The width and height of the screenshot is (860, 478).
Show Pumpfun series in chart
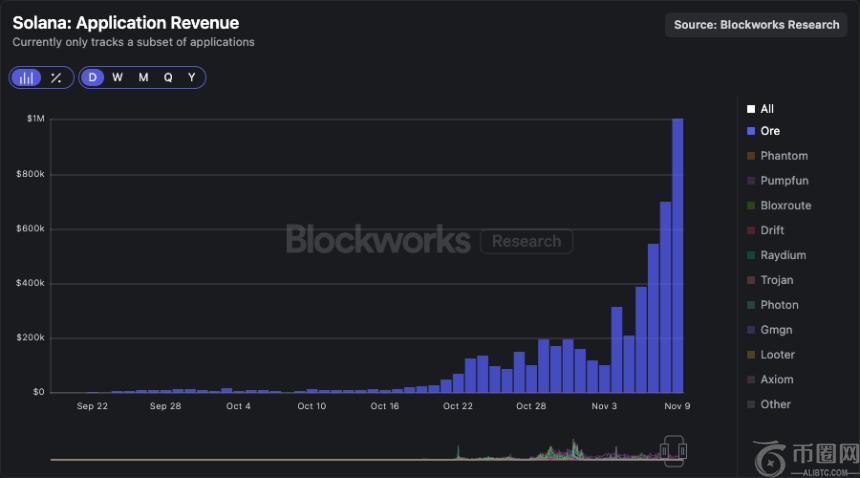784,181
